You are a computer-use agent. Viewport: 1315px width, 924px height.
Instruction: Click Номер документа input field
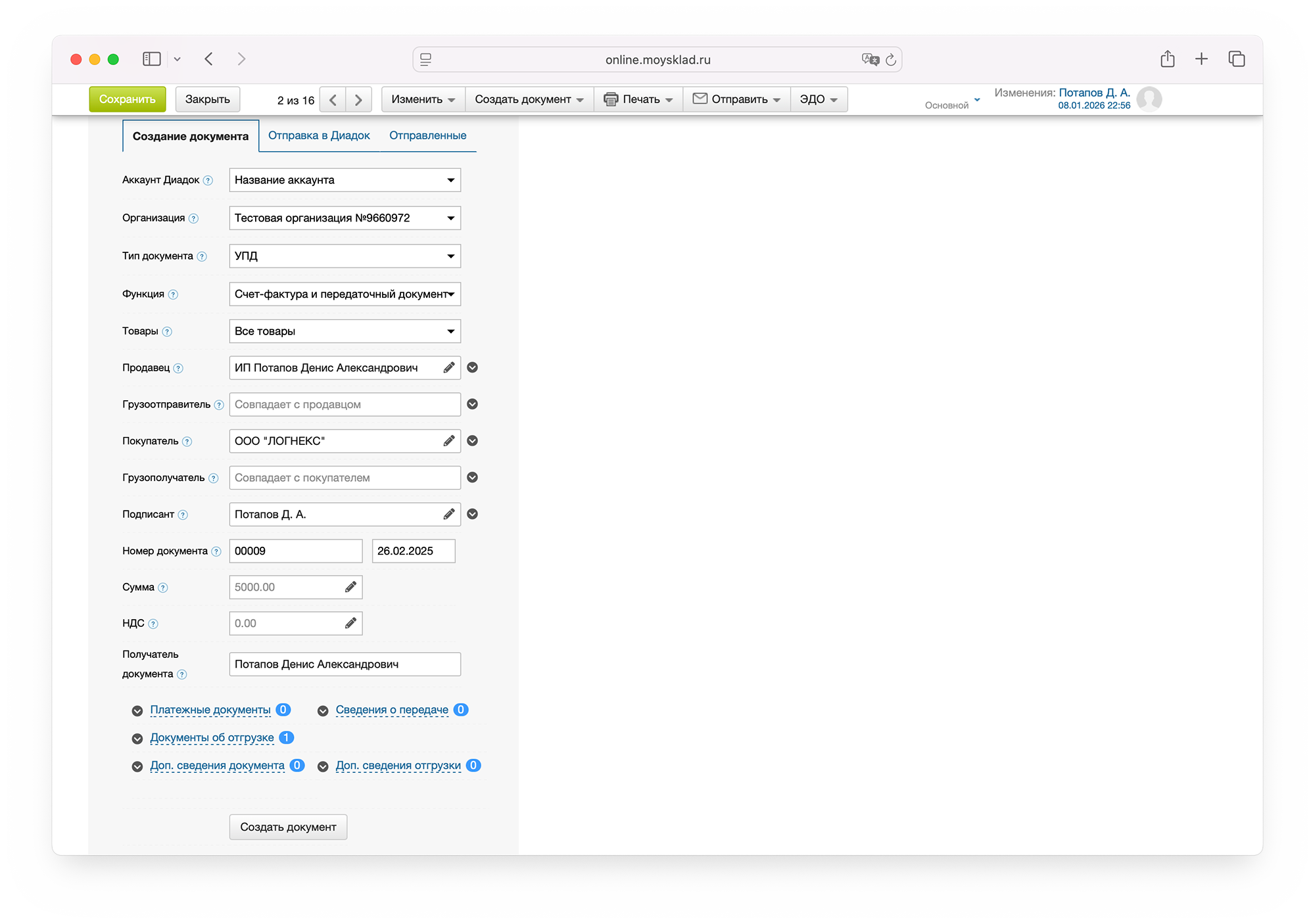point(295,551)
